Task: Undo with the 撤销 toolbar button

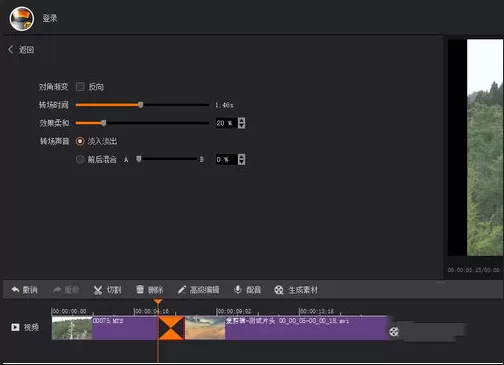Action: coord(24,290)
